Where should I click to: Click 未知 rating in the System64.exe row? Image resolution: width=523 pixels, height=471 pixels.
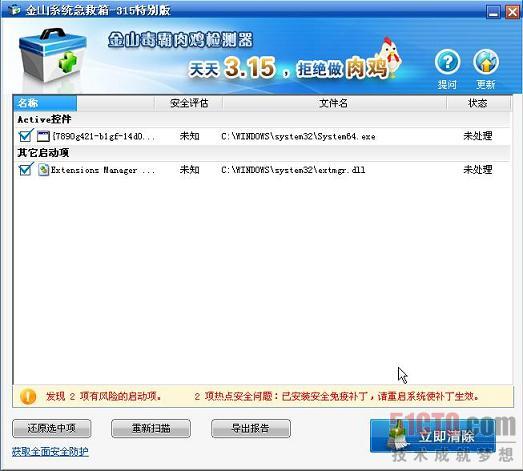189,136
